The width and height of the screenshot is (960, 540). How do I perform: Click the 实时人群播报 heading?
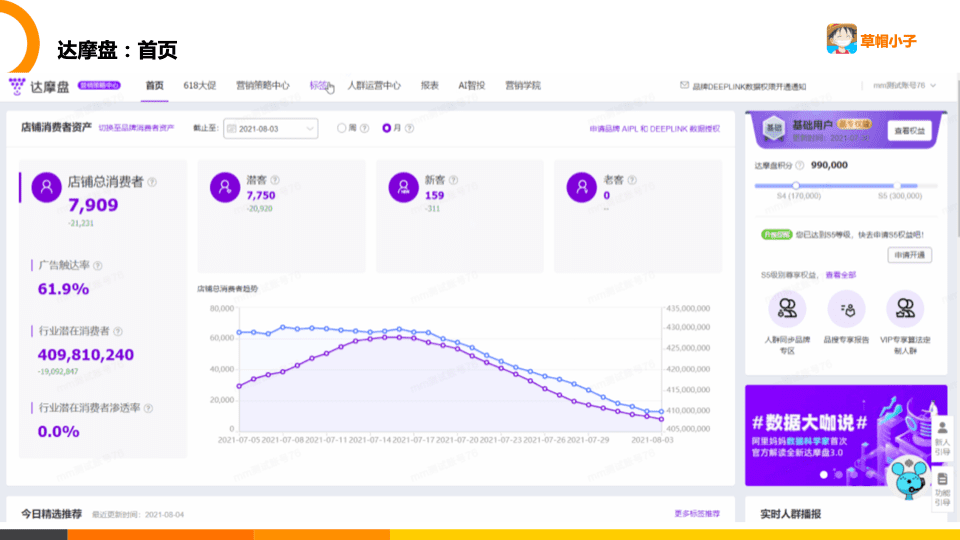[x=790, y=514]
